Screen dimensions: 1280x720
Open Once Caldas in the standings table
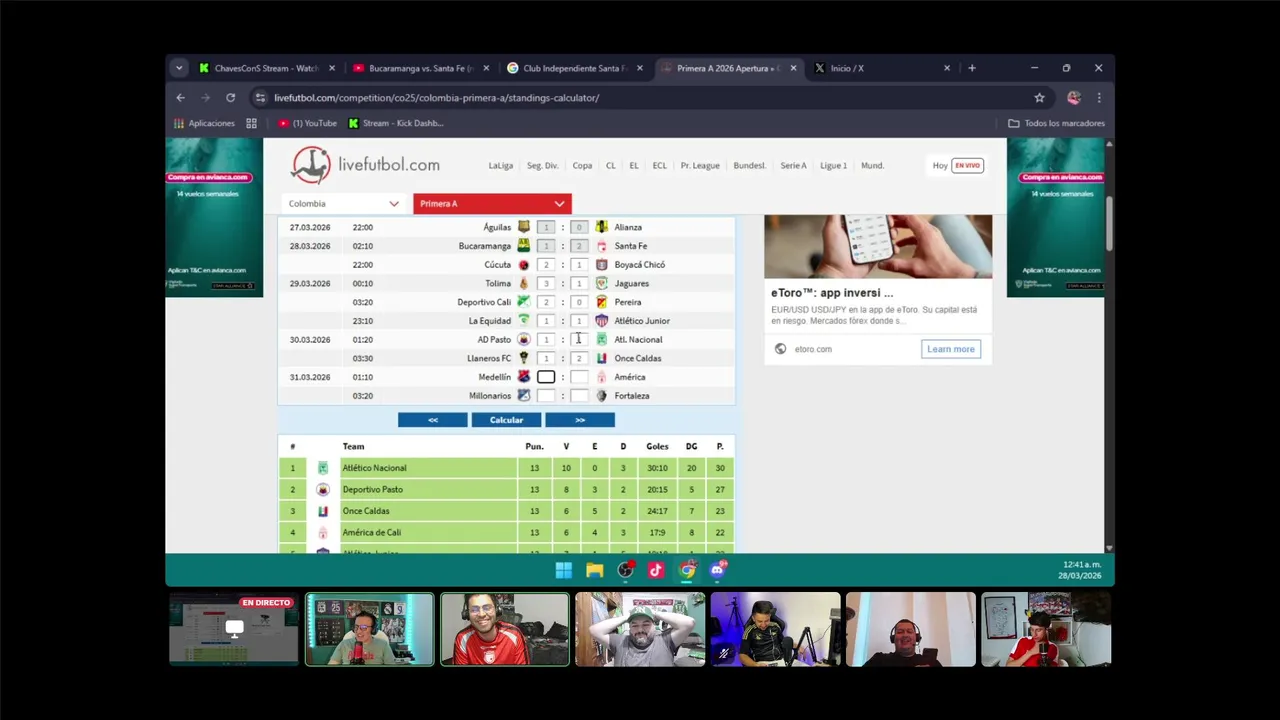(366, 511)
